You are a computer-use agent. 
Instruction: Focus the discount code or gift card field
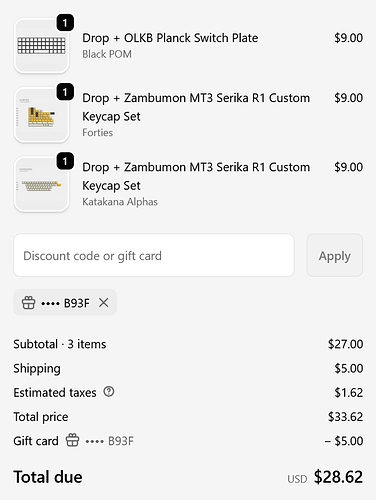(154, 255)
